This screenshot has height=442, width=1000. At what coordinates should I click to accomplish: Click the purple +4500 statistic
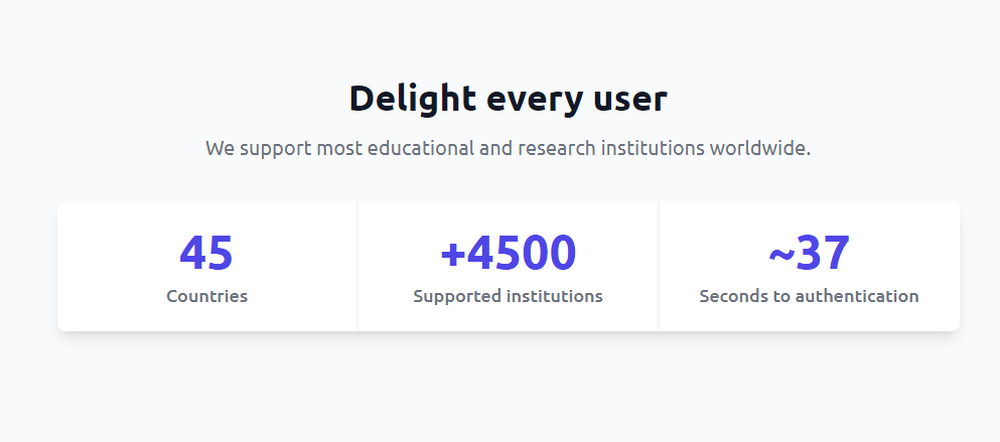point(508,253)
